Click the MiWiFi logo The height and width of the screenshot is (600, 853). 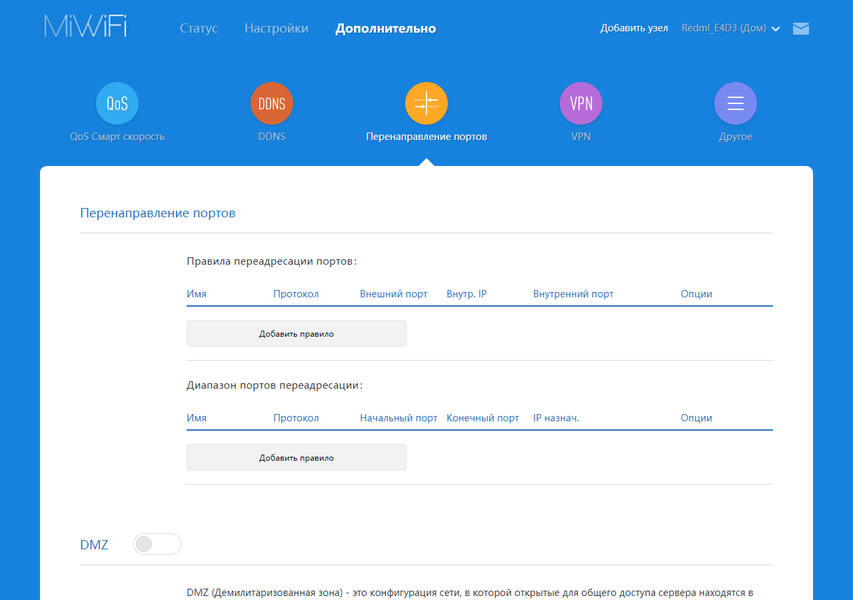point(85,27)
